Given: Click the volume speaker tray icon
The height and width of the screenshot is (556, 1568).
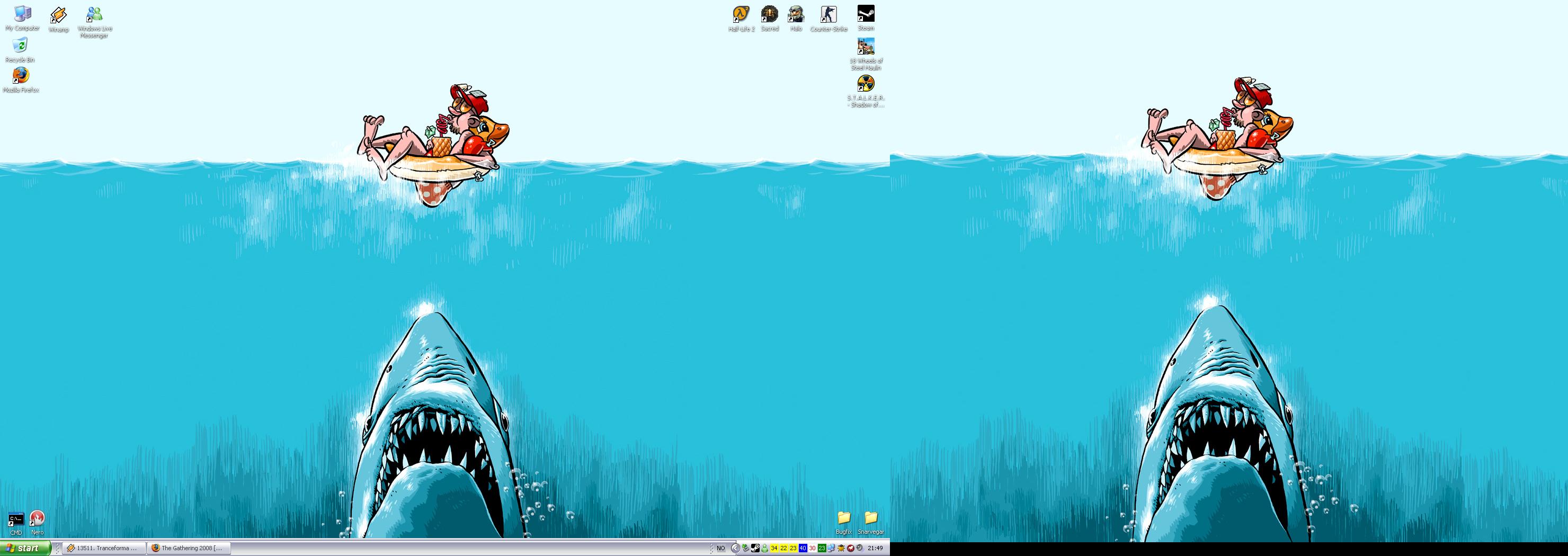Looking at the screenshot, I should coord(860,548).
